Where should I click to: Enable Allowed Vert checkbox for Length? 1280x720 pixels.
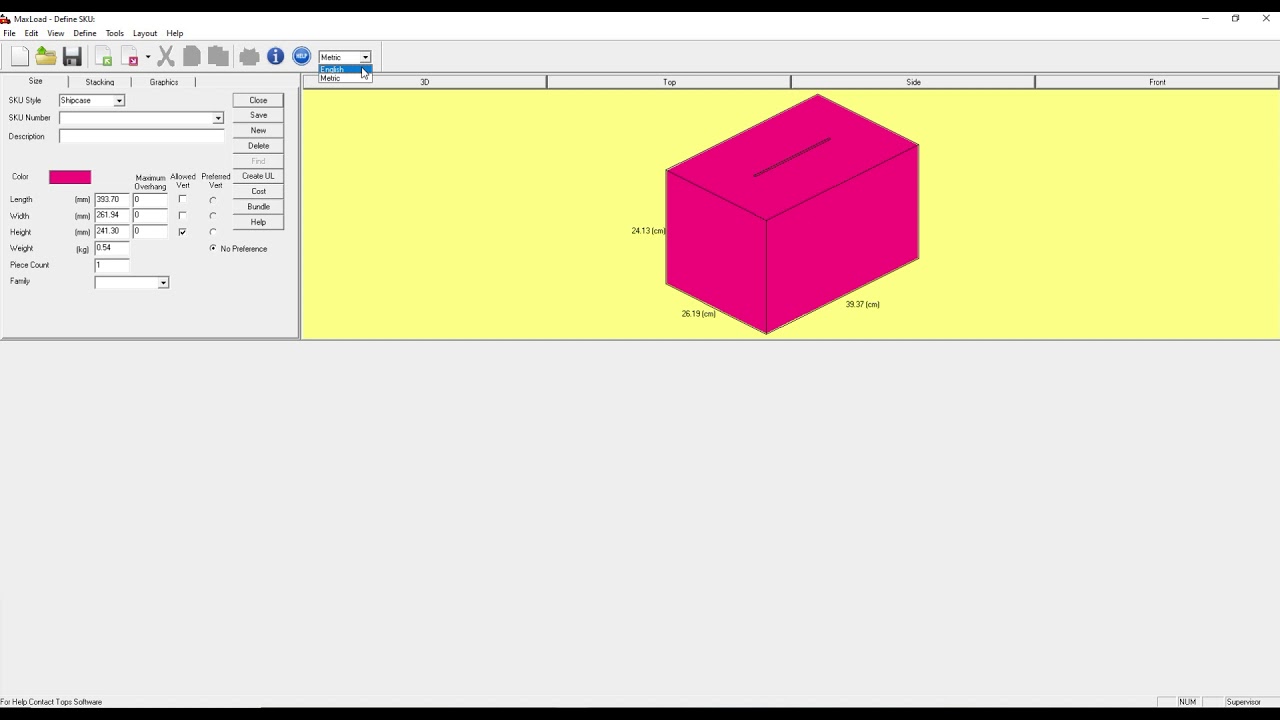[x=182, y=200]
